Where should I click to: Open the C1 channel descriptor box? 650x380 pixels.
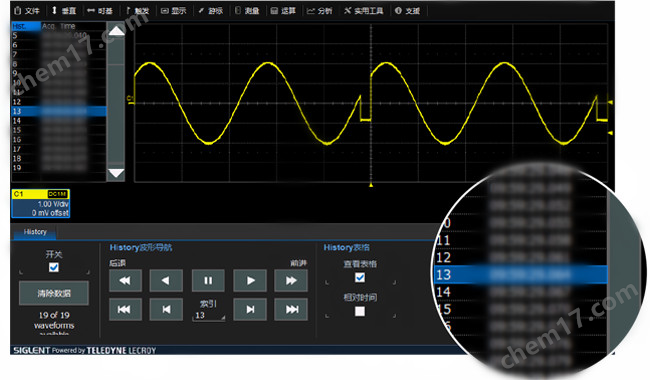(41, 203)
